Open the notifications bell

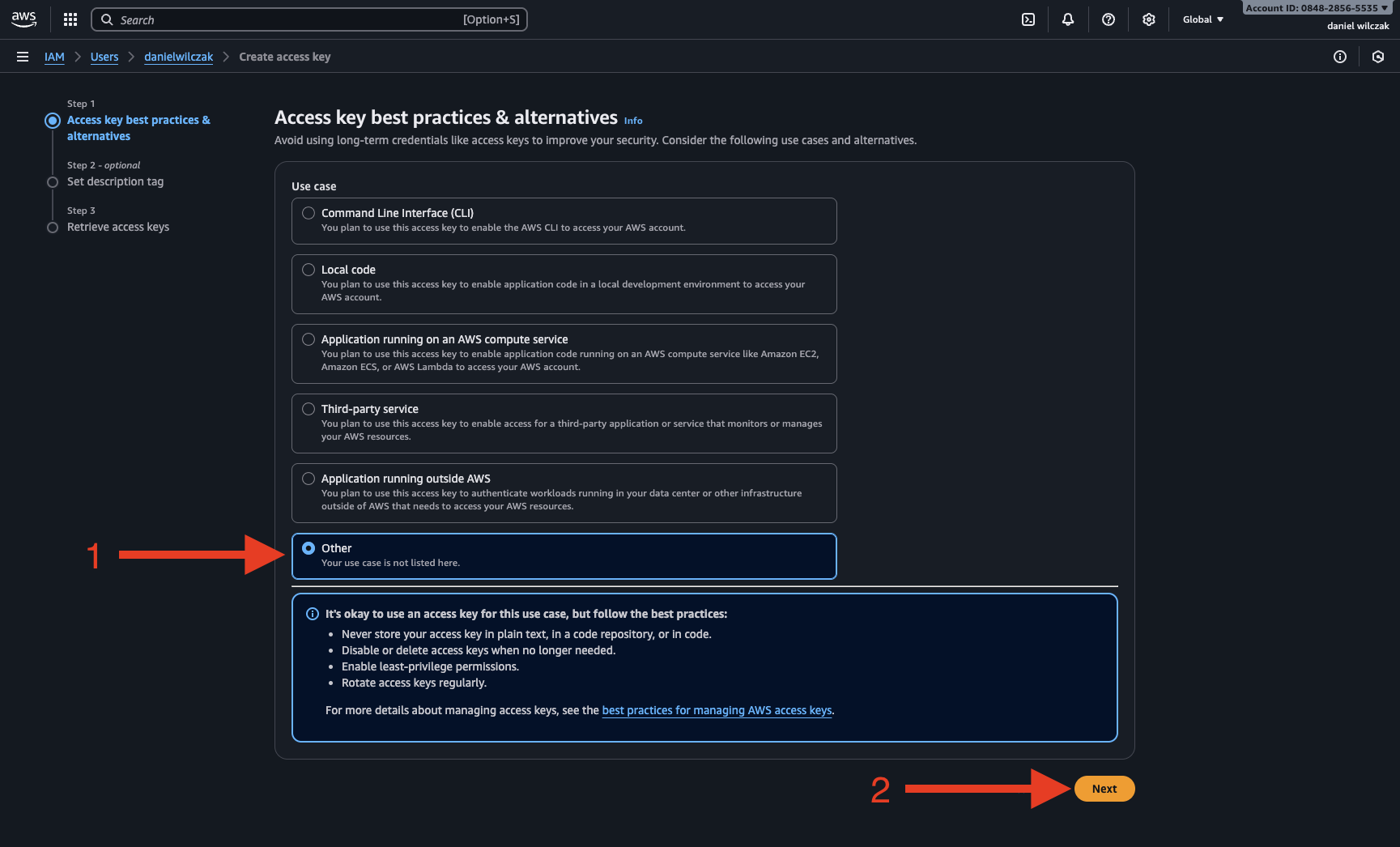tap(1068, 19)
